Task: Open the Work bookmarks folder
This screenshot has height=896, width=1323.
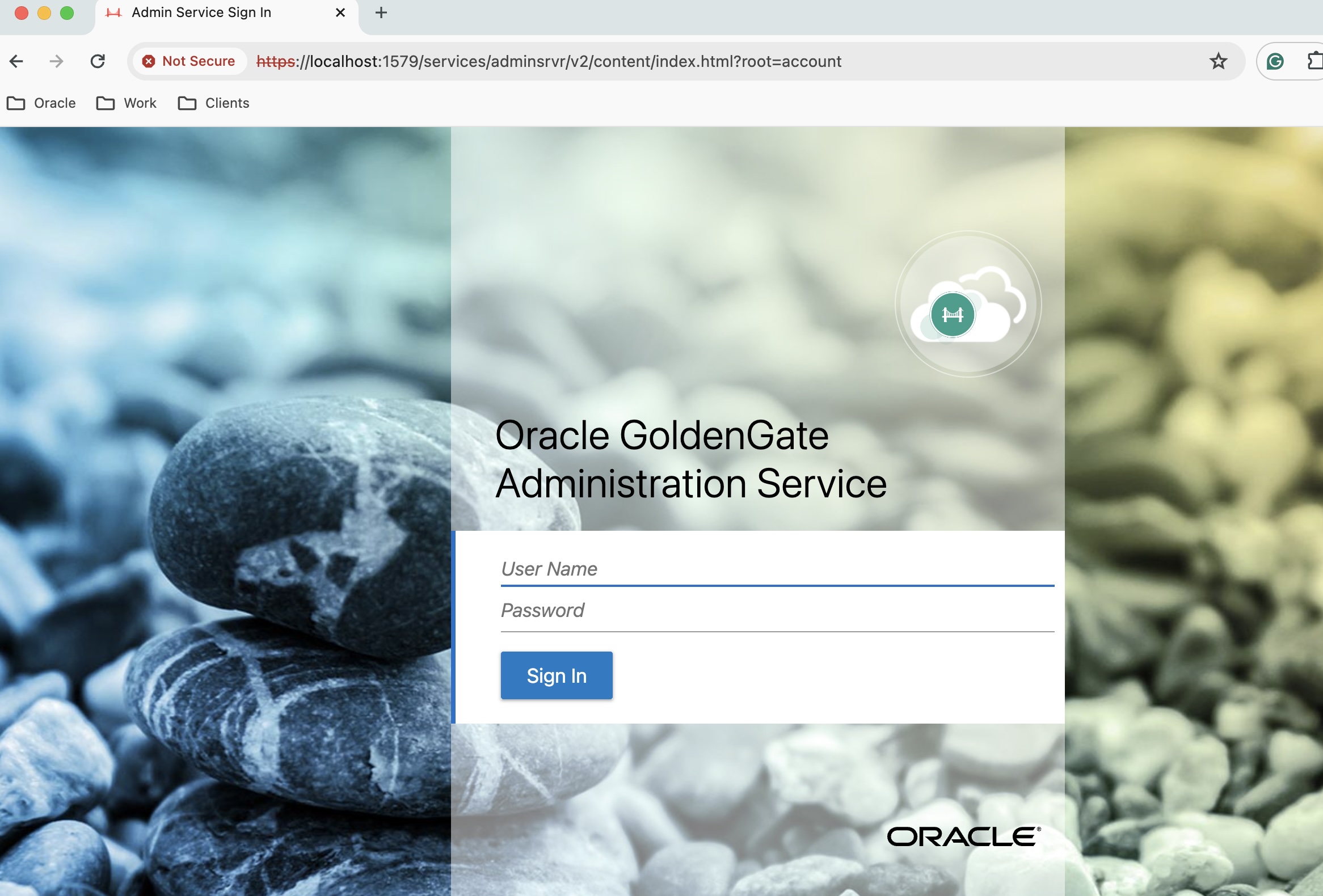Action: (125, 103)
